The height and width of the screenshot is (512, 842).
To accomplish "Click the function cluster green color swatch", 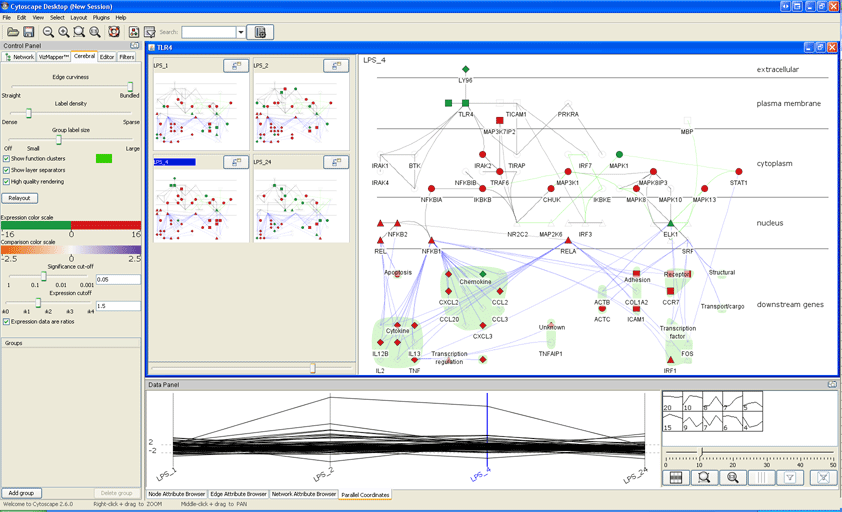I will click(x=104, y=158).
